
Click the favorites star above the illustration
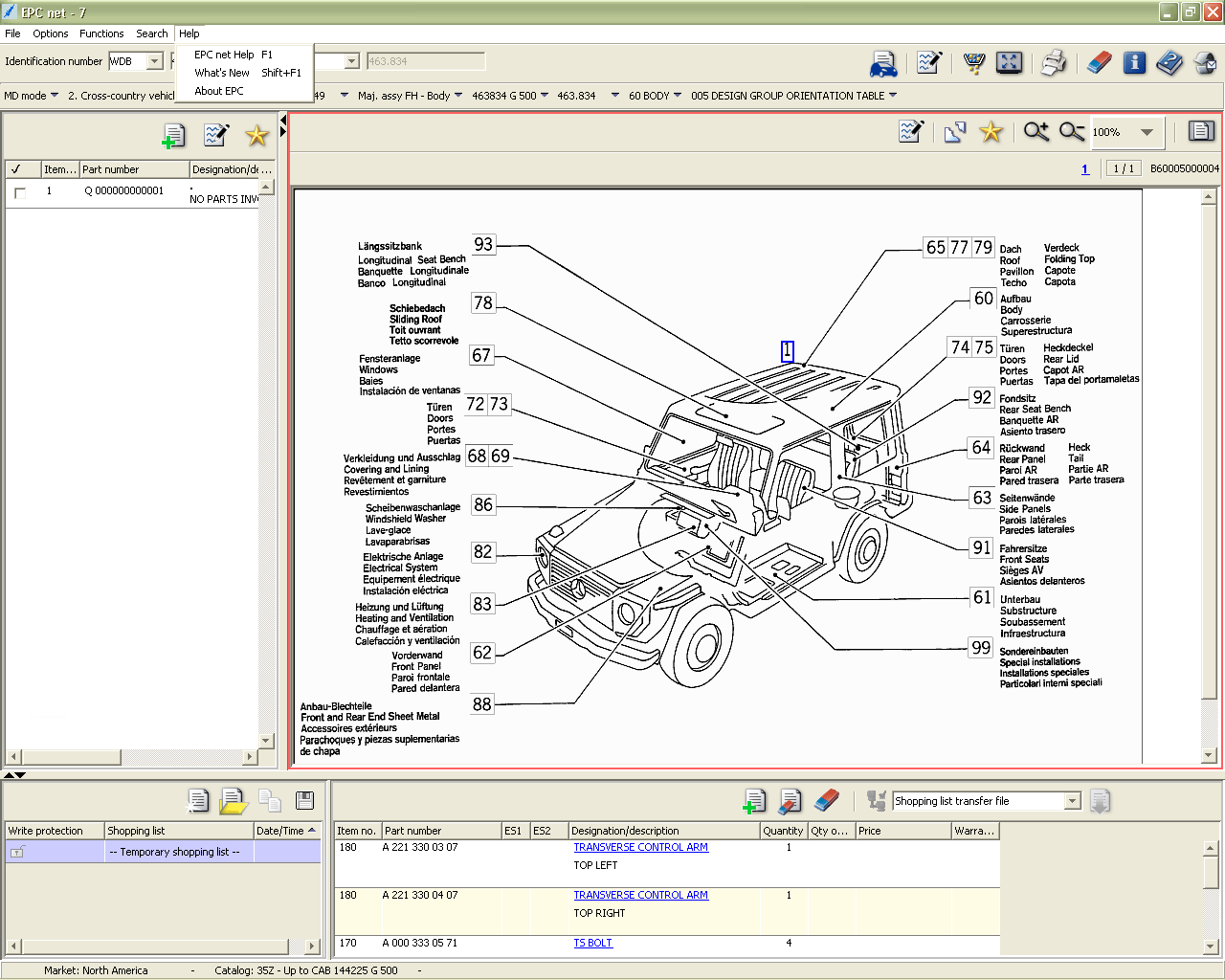[x=991, y=131]
